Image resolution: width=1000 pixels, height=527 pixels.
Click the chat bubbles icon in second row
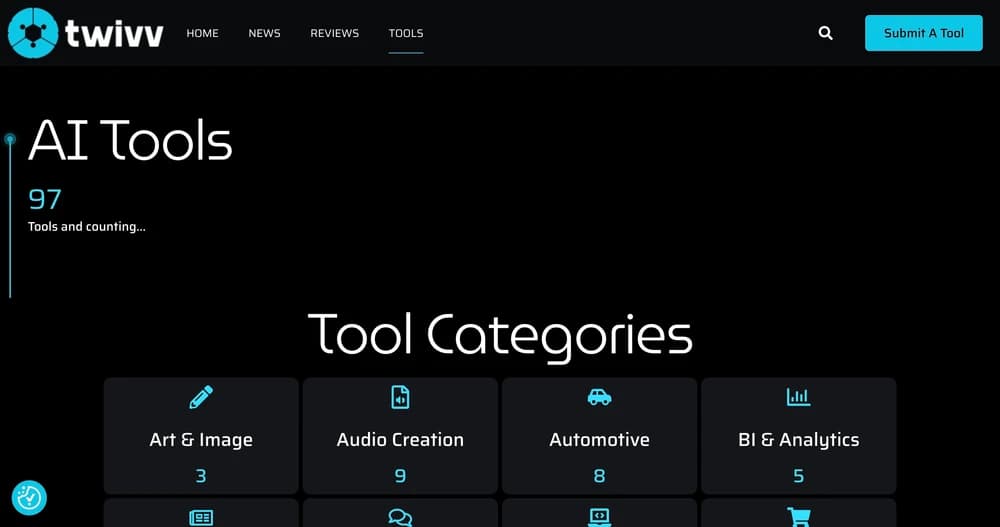(401, 517)
